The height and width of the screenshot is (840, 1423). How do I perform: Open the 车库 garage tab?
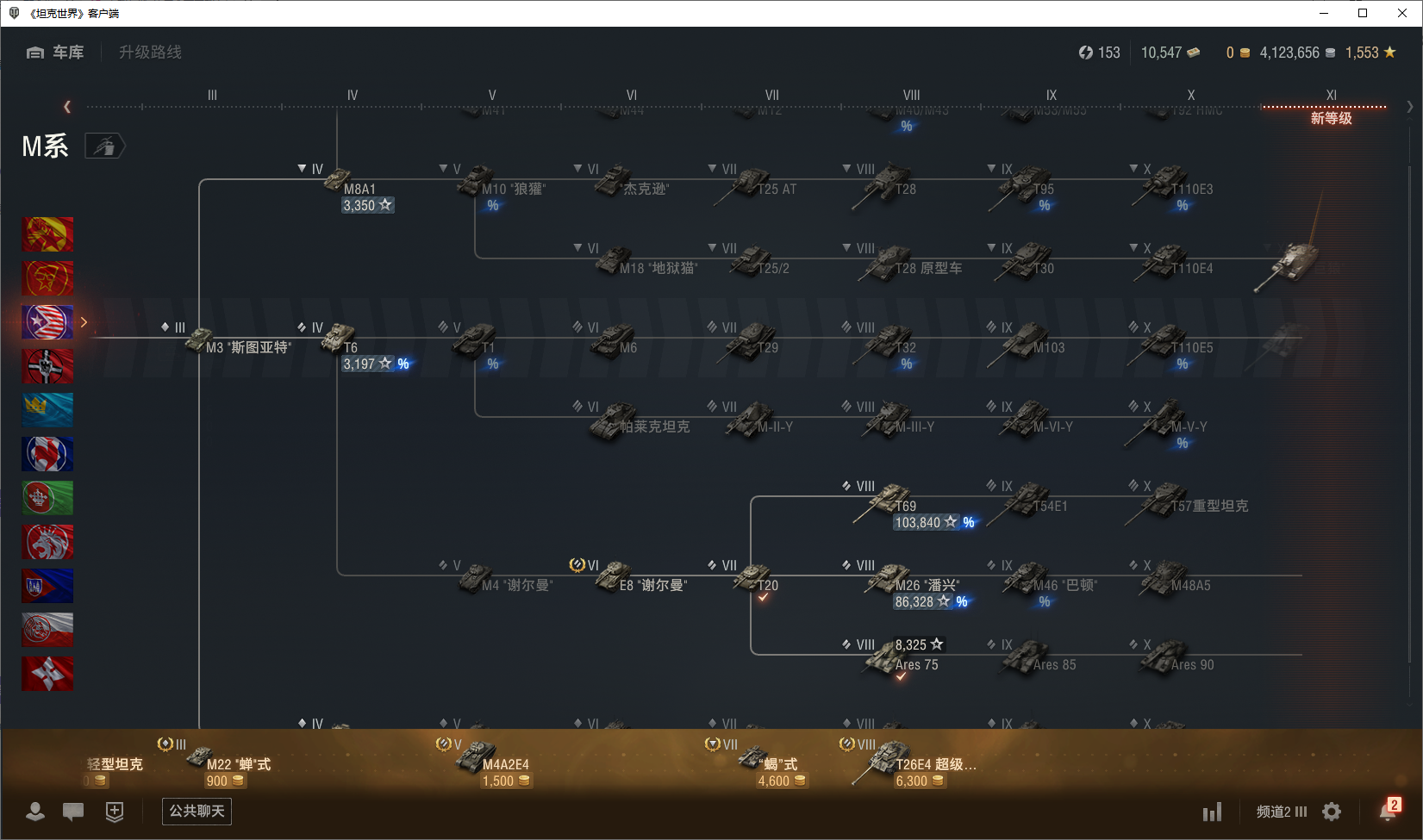55,53
